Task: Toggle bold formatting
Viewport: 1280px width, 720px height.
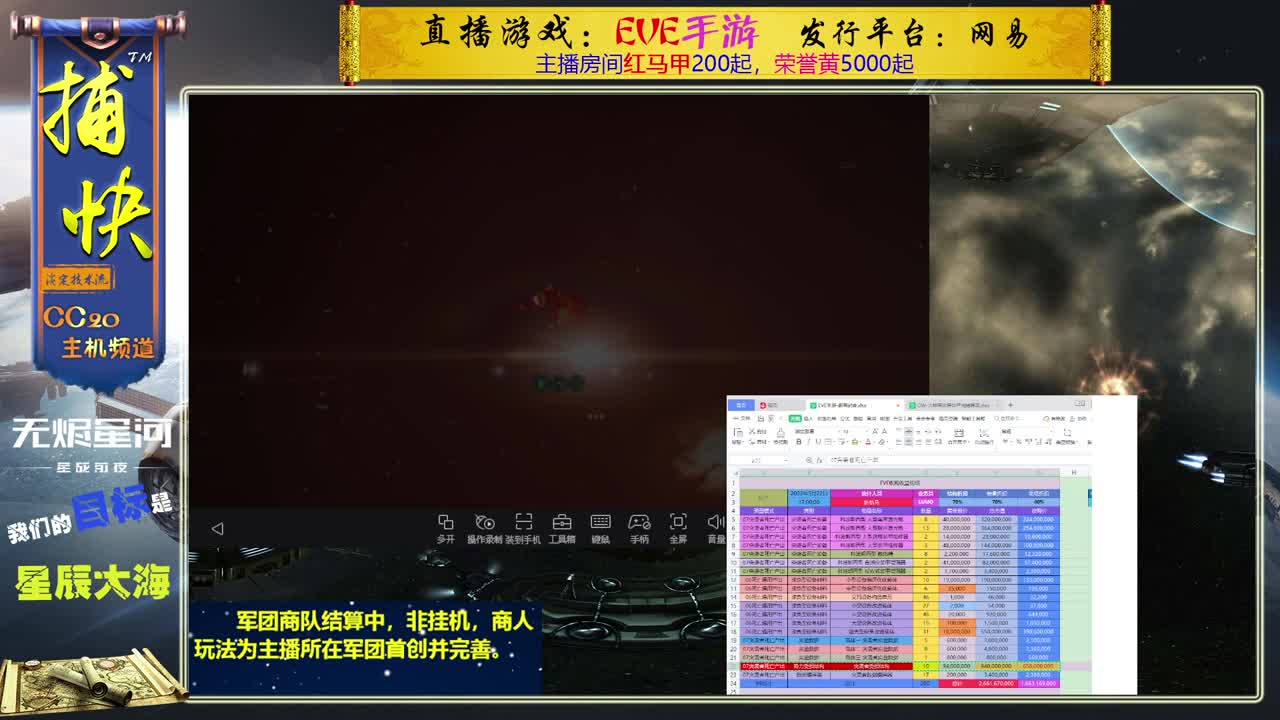Action: pyautogui.click(x=798, y=441)
